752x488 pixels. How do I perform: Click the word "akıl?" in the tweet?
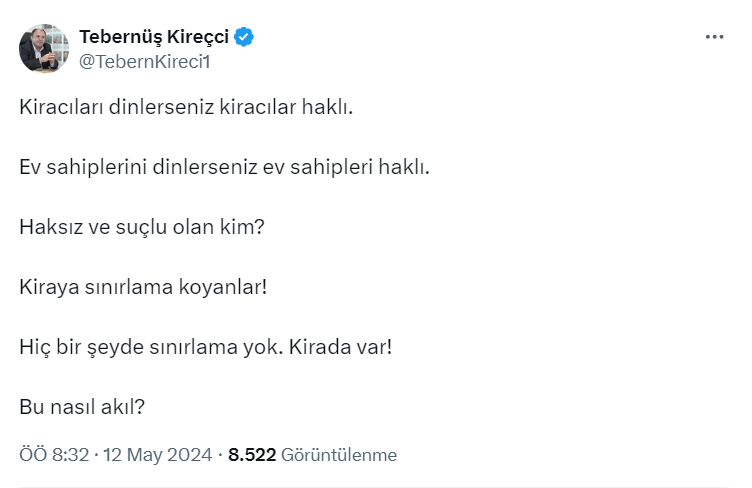tap(125, 407)
